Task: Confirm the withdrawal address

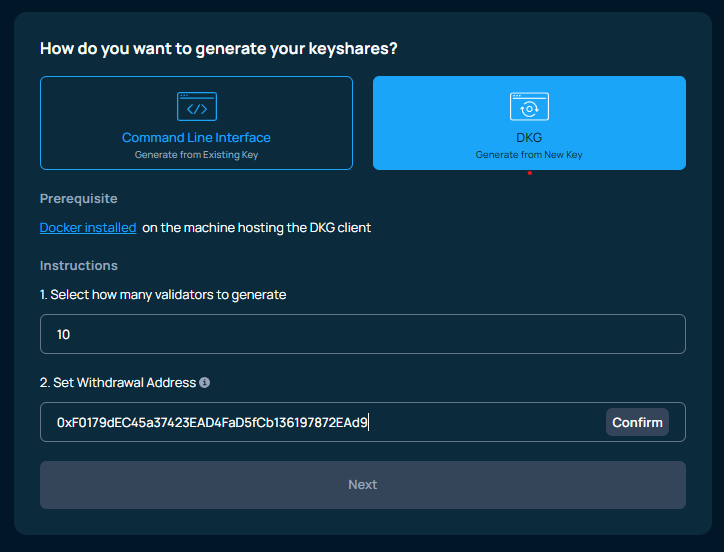Action: tap(637, 422)
